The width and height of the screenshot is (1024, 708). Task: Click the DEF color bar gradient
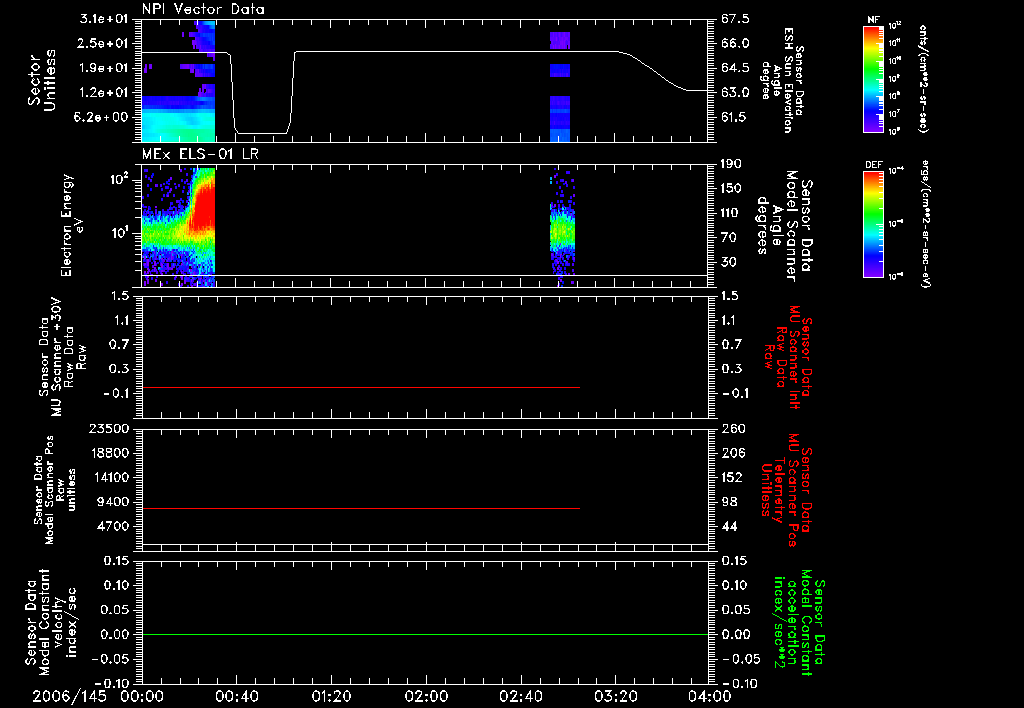(x=874, y=224)
